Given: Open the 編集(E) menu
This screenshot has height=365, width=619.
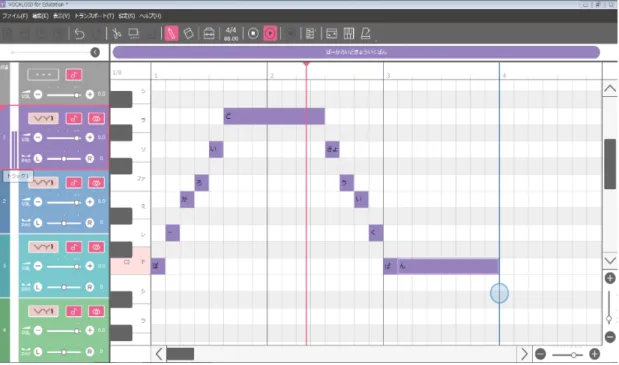Looking at the screenshot, I should coord(40,16).
